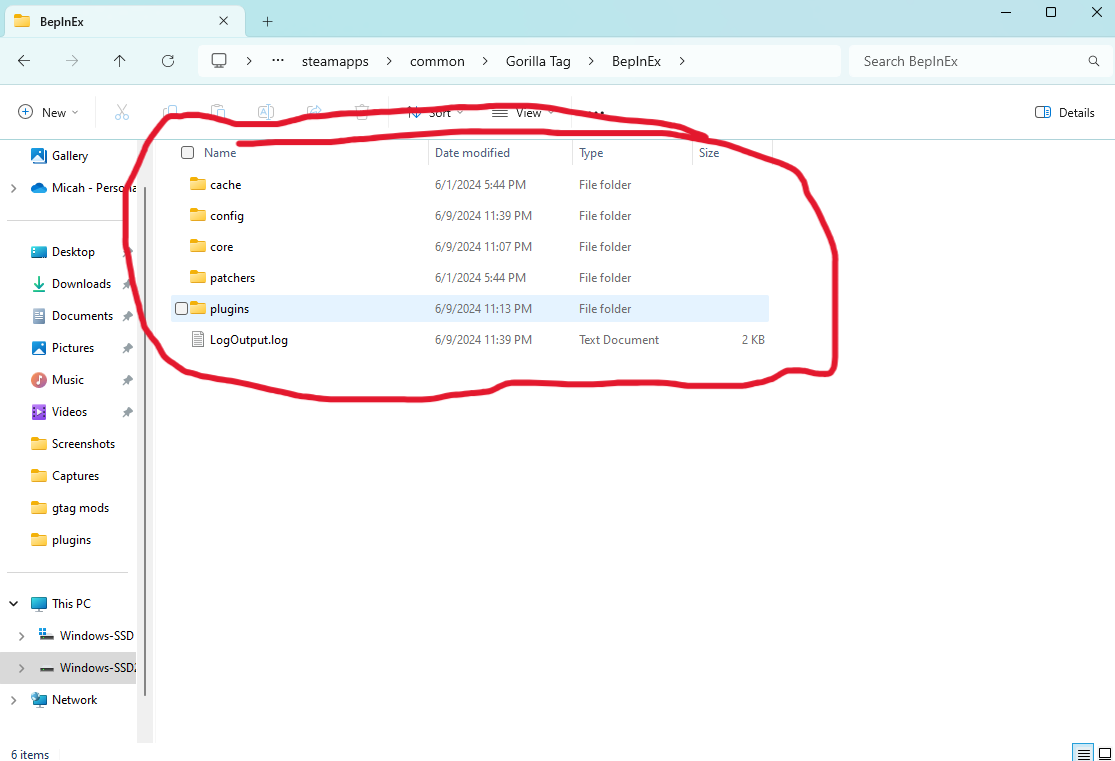Screen dimensions: 1115x761
Task: Expand chevron after steamapps in path
Action: [389, 61]
